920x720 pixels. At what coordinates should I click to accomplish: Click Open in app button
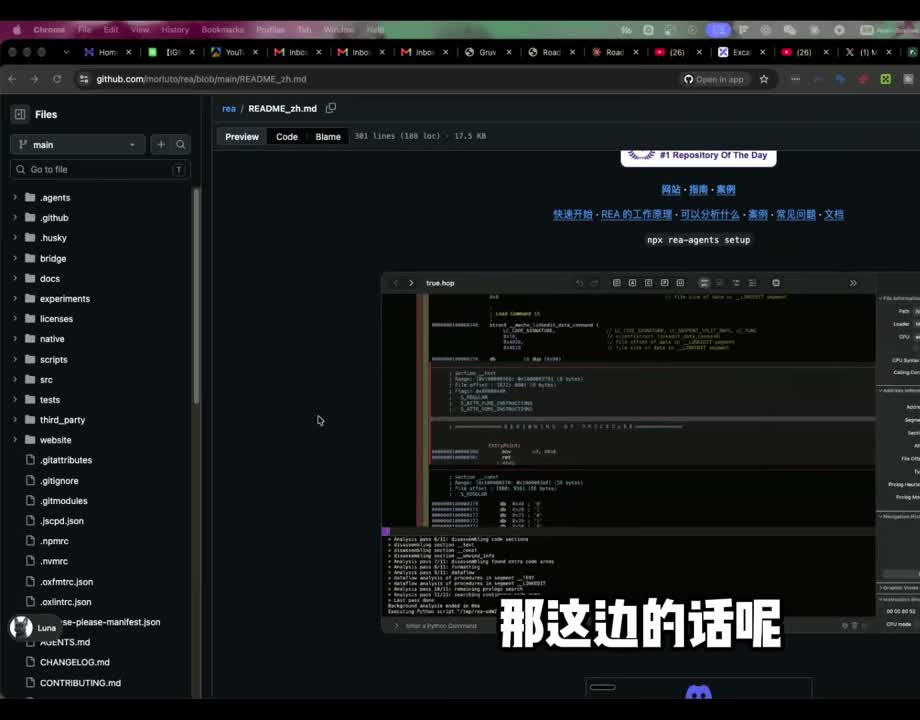pos(714,79)
